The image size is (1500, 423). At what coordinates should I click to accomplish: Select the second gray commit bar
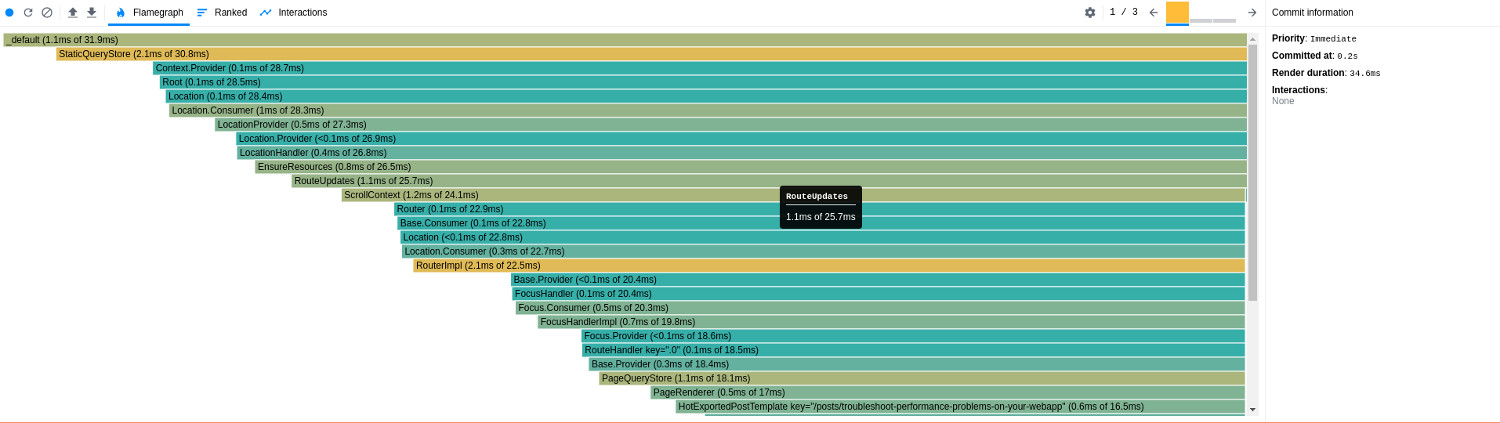(1201, 20)
